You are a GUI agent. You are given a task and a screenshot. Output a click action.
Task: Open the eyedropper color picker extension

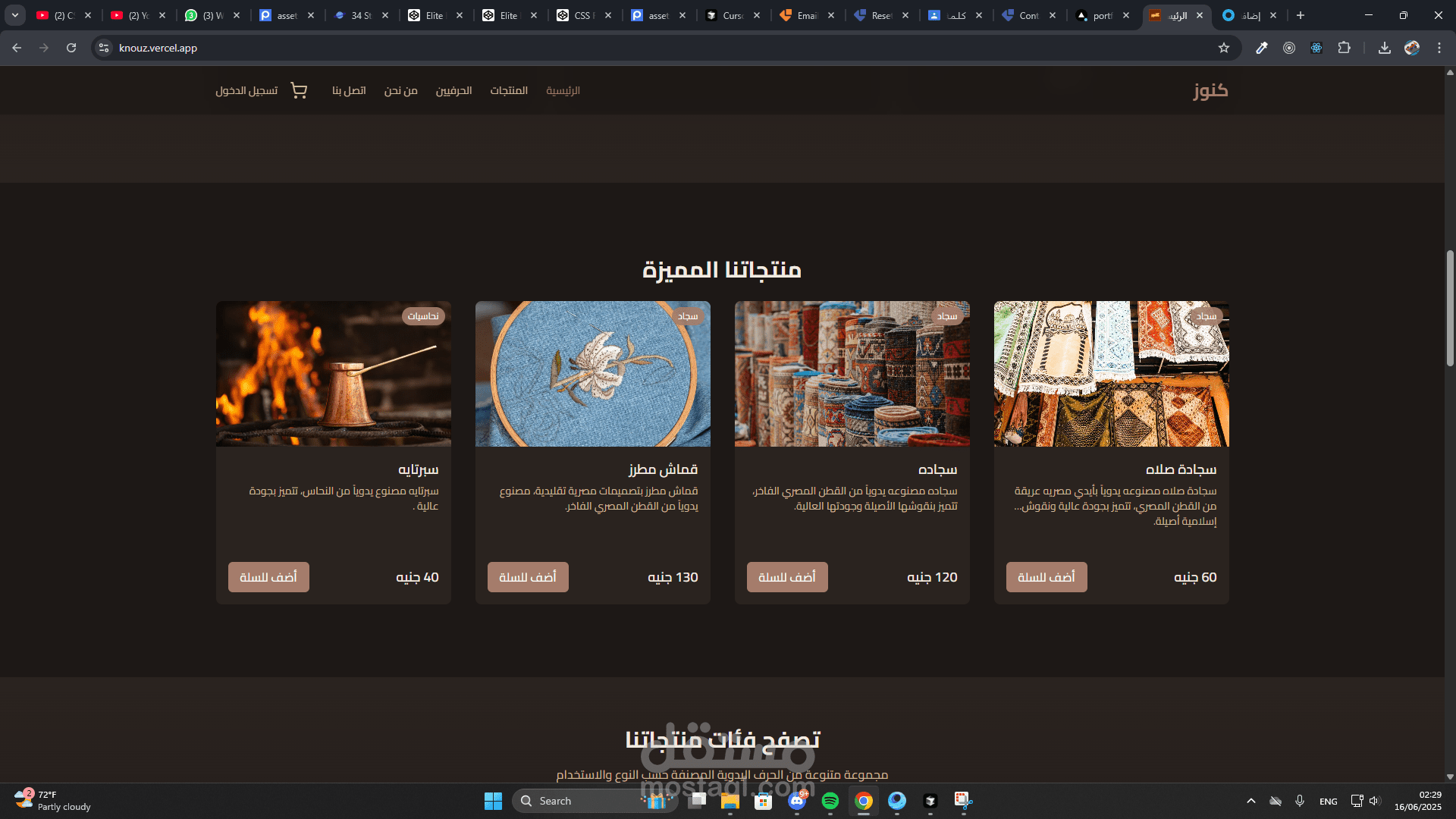pyautogui.click(x=1261, y=48)
